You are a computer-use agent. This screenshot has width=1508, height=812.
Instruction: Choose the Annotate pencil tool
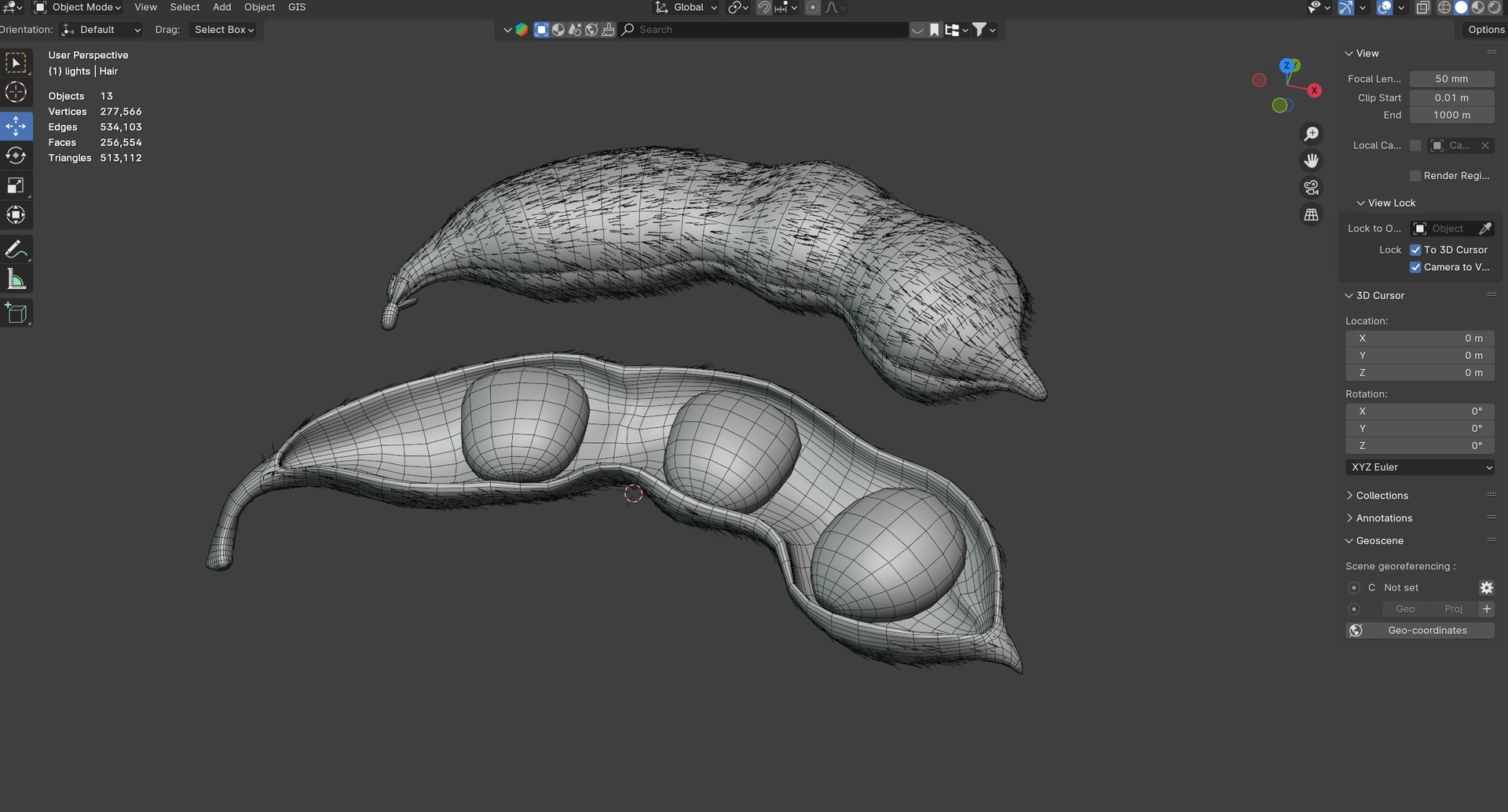point(16,250)
